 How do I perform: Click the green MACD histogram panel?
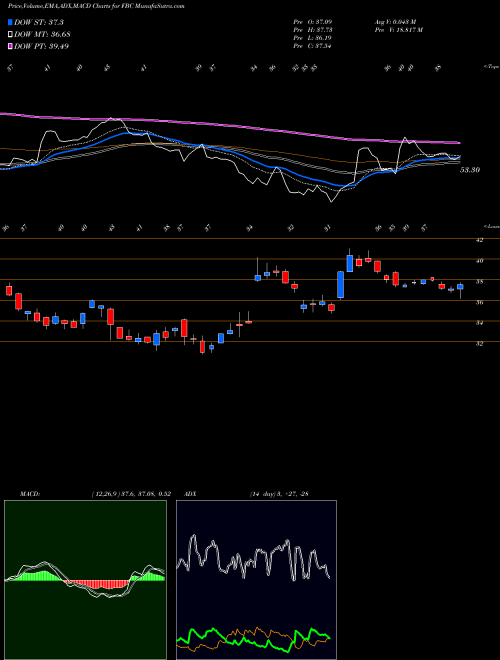(85, 580)
